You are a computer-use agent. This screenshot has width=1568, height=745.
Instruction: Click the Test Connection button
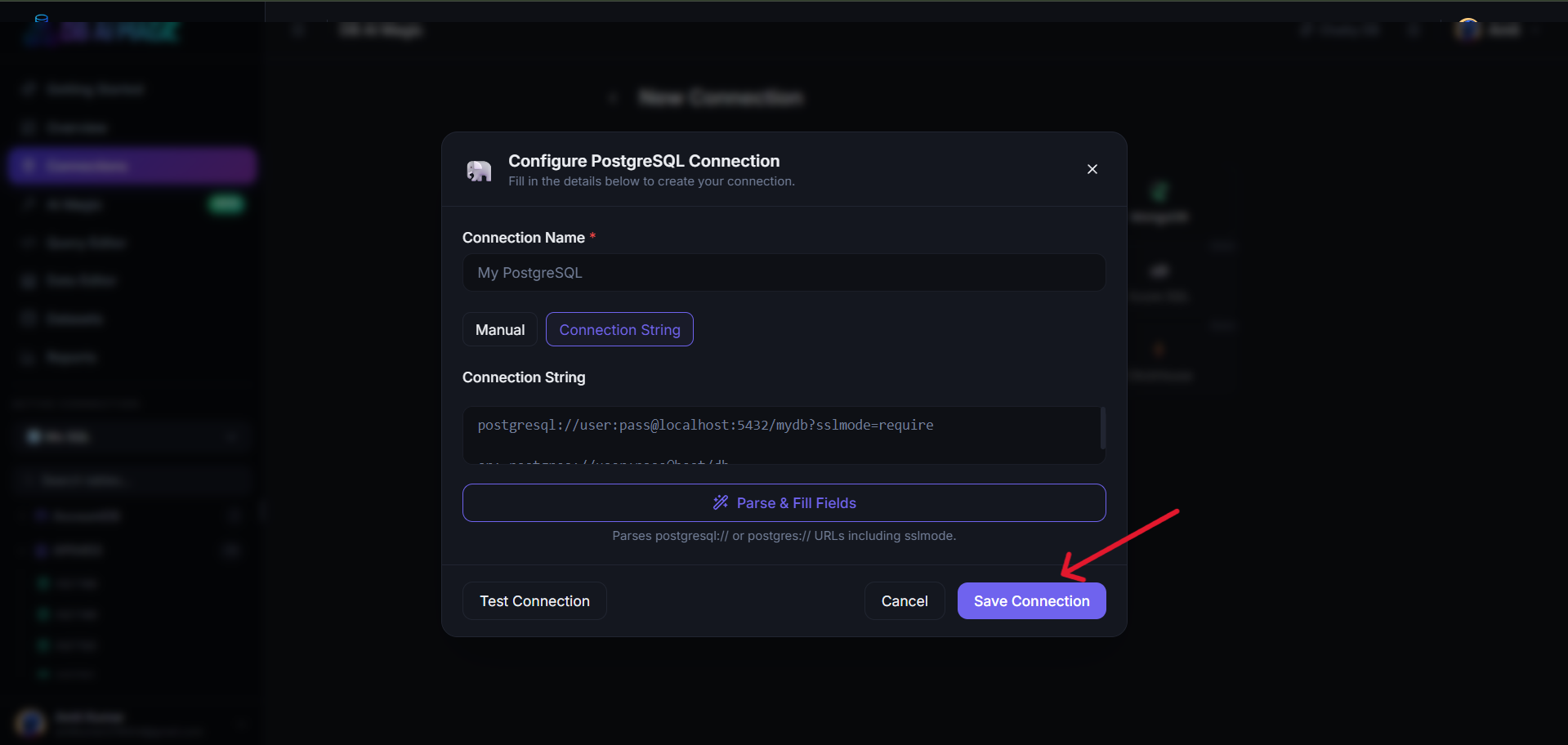pyautogui.click(x=534, y=600)
